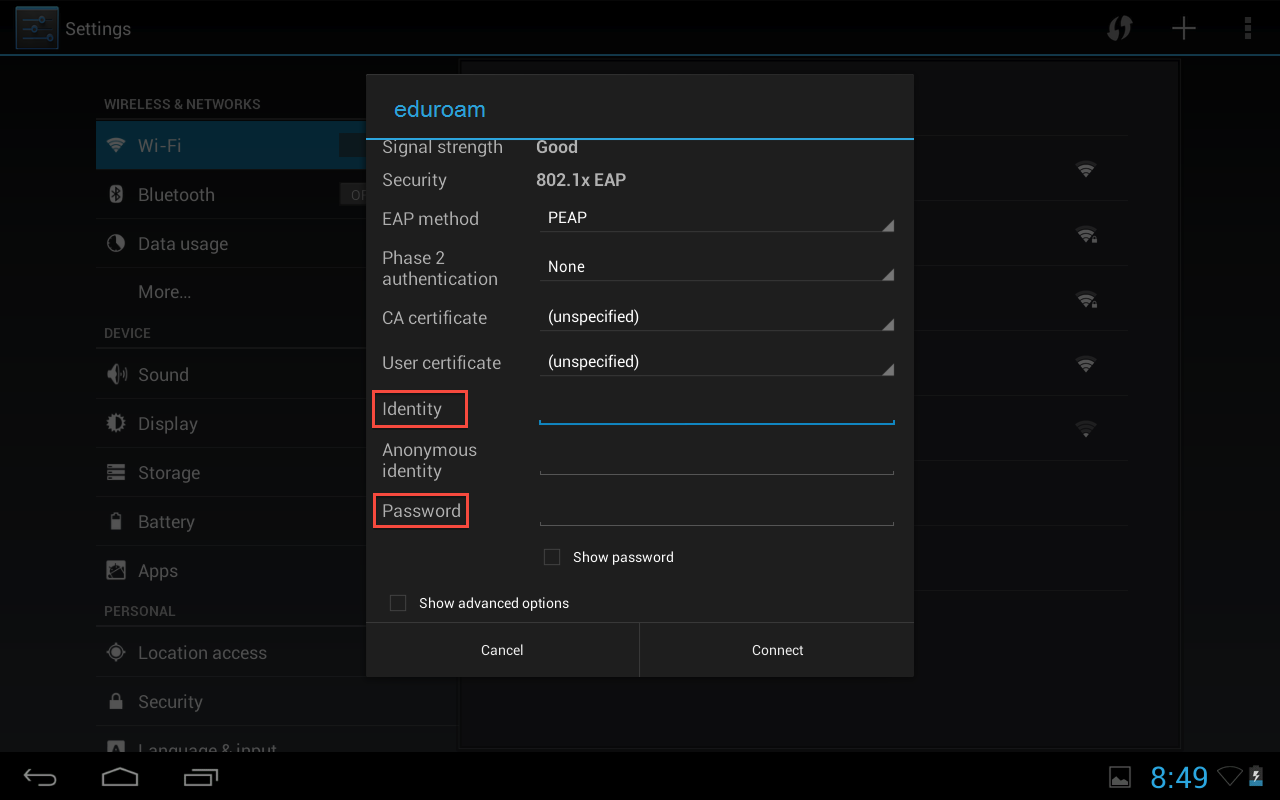Viewport: 1280px width, 800px height.
Task: Open Location access settings
Action: coord(231,652)
